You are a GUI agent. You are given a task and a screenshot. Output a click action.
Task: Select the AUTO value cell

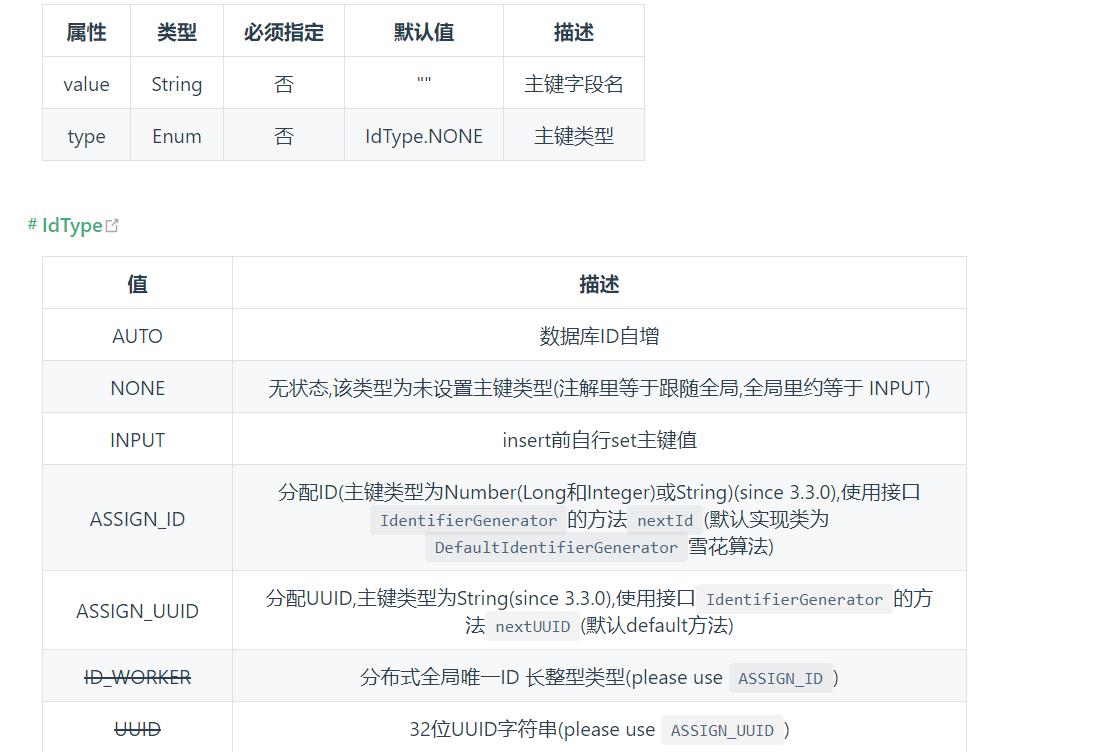[x=137, y=336]
